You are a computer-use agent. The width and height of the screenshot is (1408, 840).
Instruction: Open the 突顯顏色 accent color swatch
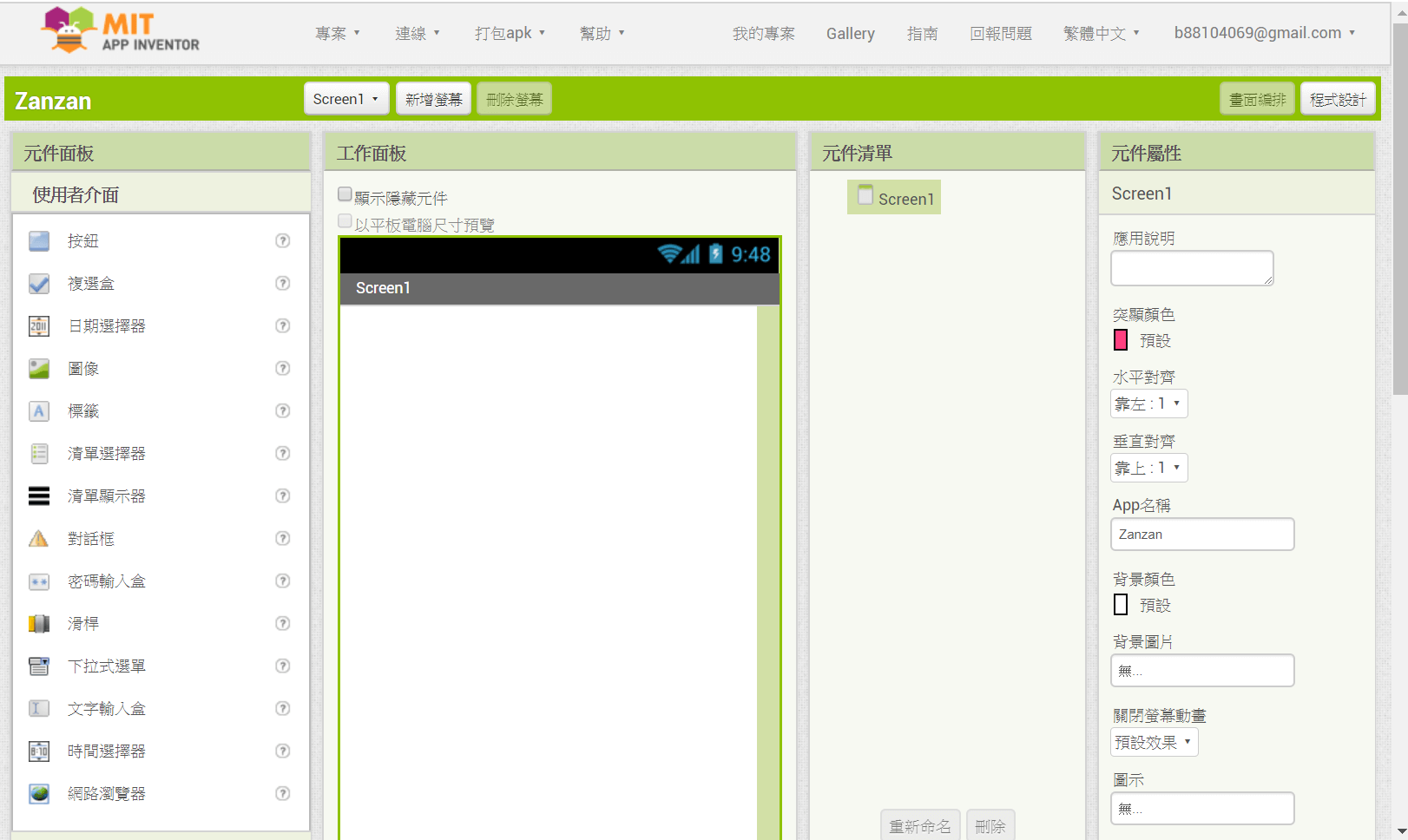(x=1121, y=340)
